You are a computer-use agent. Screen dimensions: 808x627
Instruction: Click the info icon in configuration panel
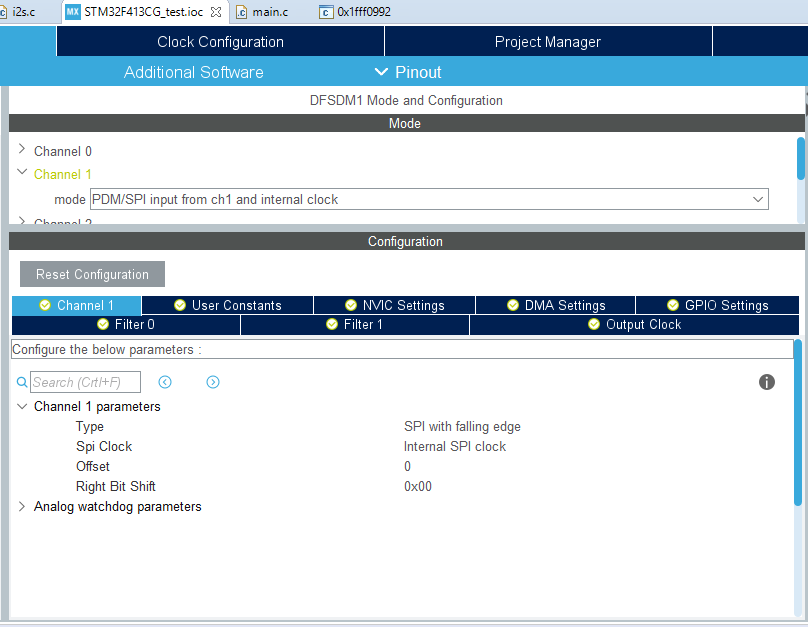(x=766, y=382)
